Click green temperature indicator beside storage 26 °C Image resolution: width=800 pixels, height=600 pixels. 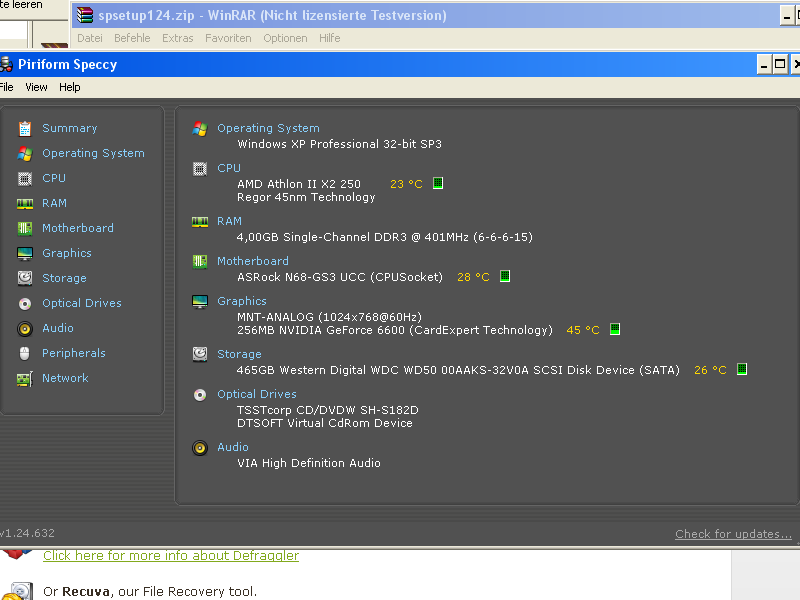742,369
